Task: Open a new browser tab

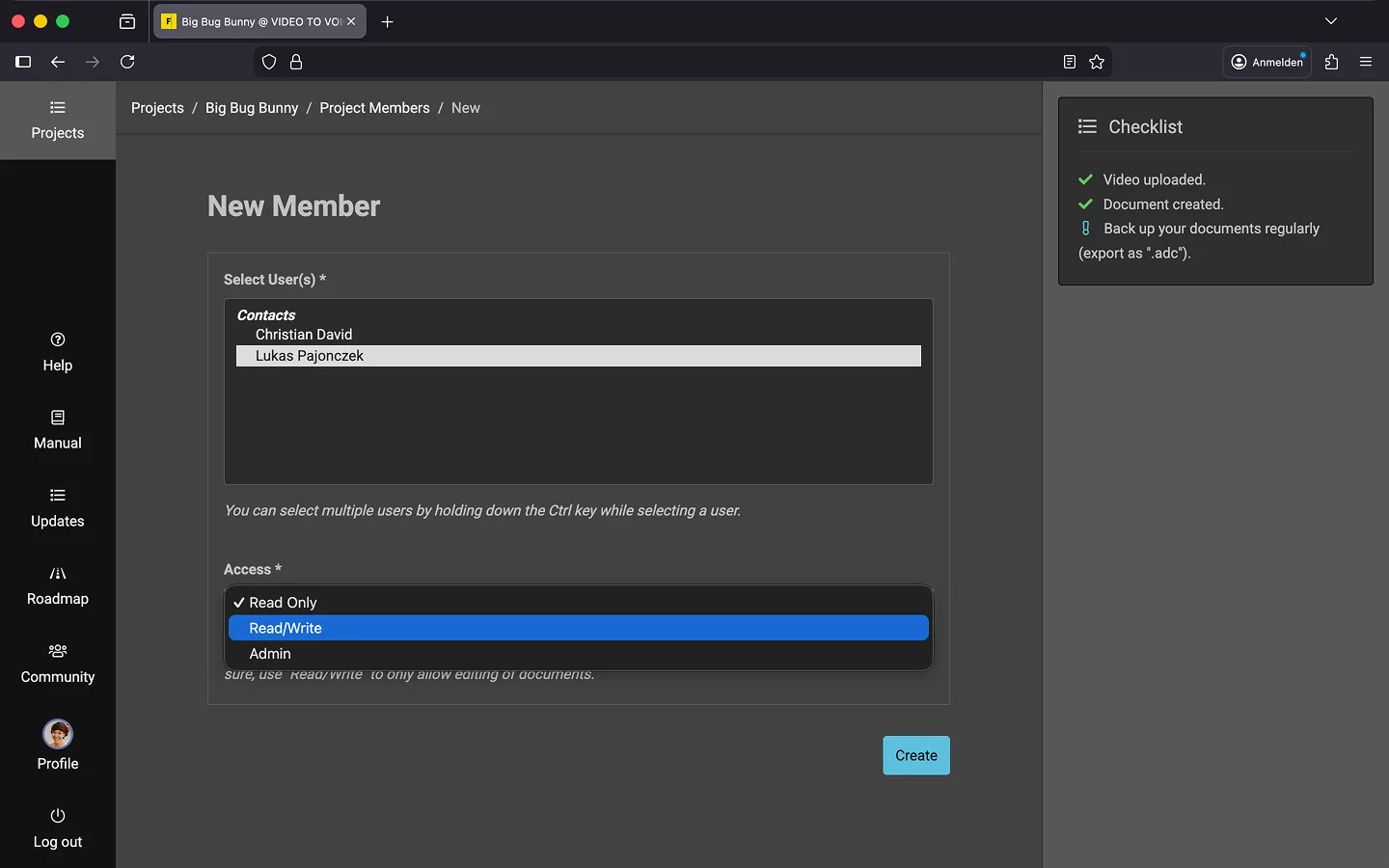Action: point(388,21)
